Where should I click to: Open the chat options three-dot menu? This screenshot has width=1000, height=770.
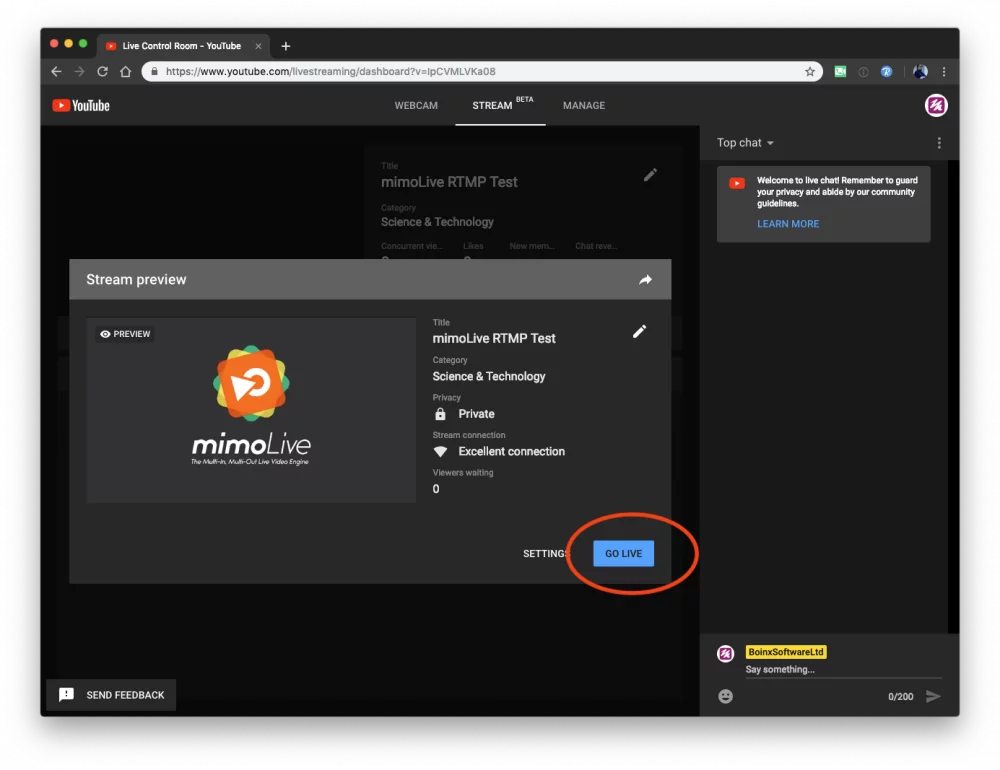[939, 143]
